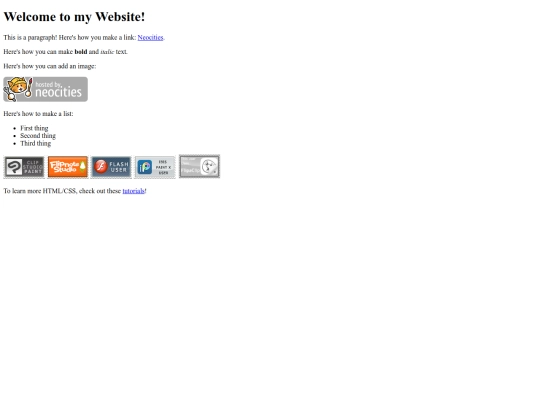Click the To learn more HTML/CSS text

tap(62, 191)
